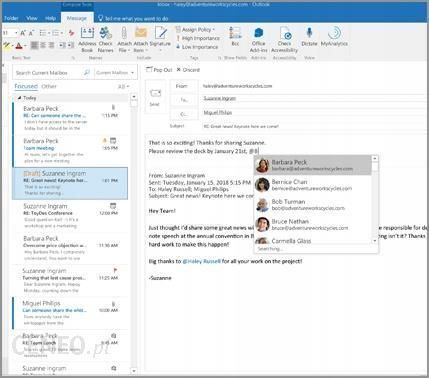429x378 pixels.
Task: Click the Decrease Indent icon
Action: (x=62, y=45)
